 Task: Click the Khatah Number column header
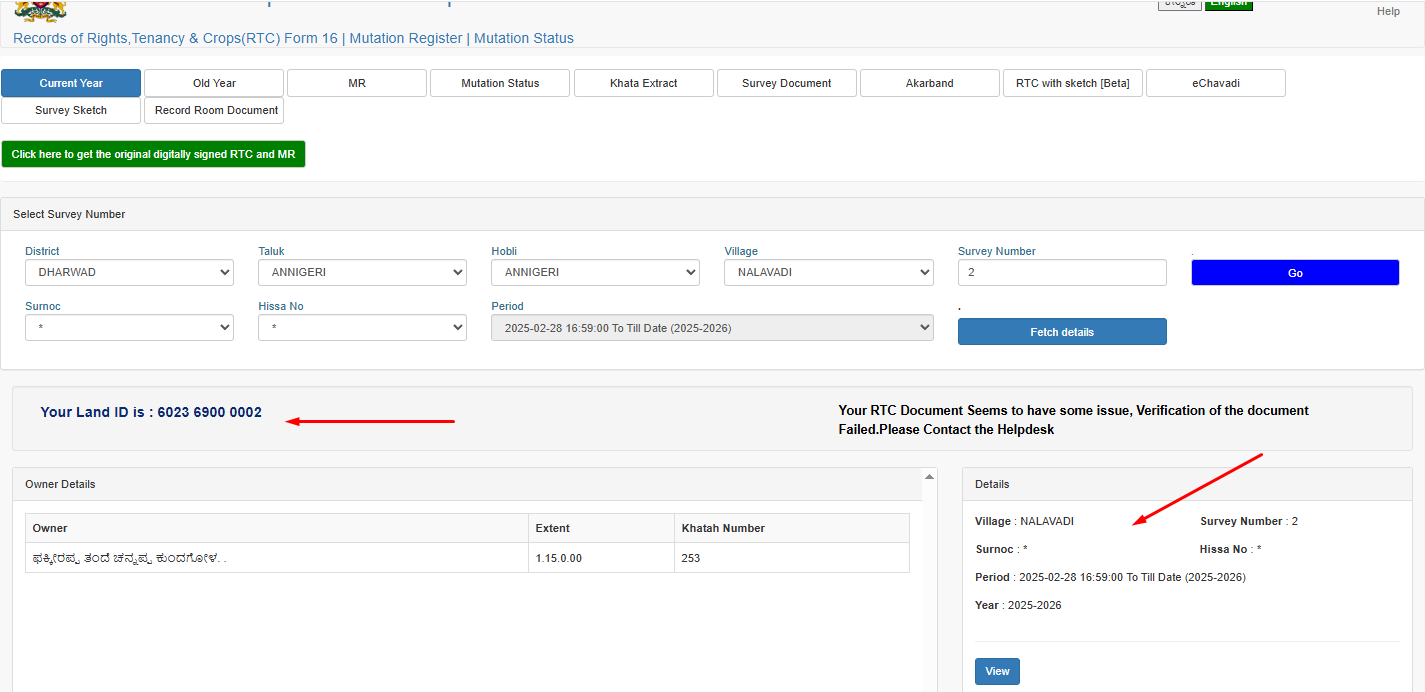[x=792, y=528]
